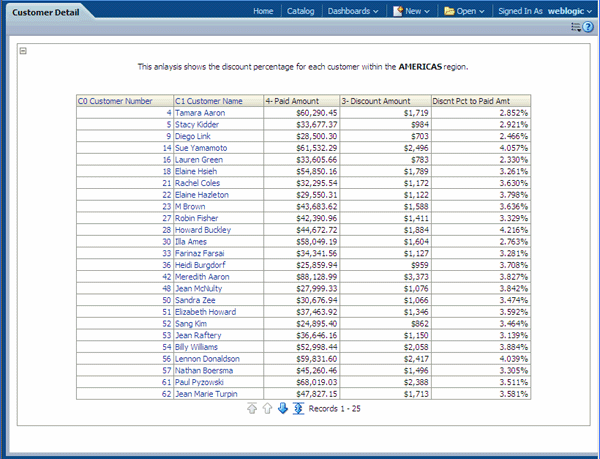The image size is (600, 459).
Task: Open the Catalog menu item
Action: (300, 11)
